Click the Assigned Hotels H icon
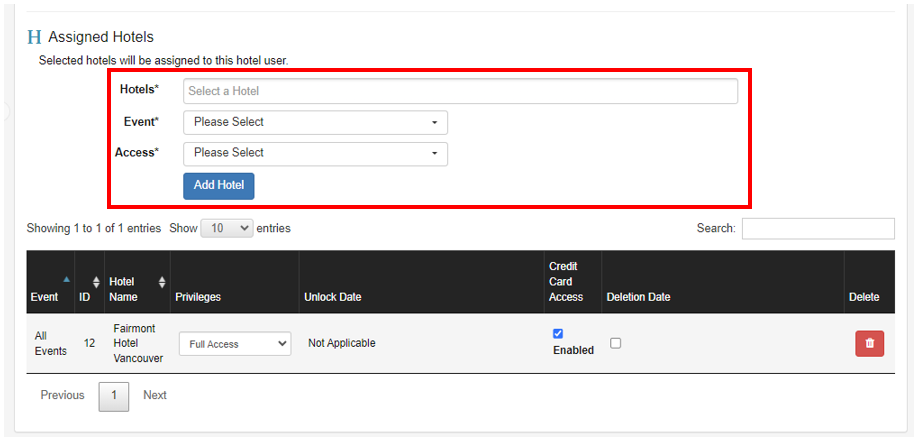The image size is (916, 438). [34, 37]
